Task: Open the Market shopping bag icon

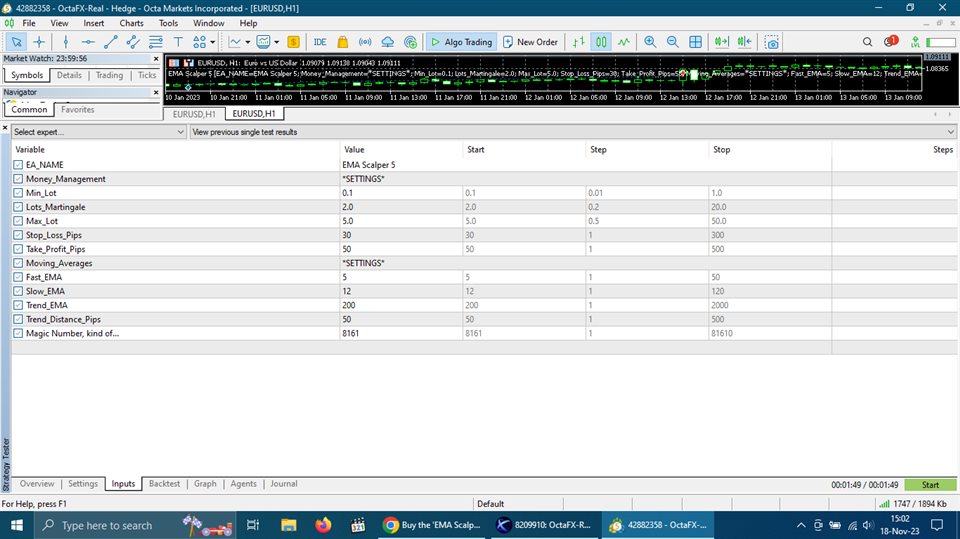Action: click(343, 42)
